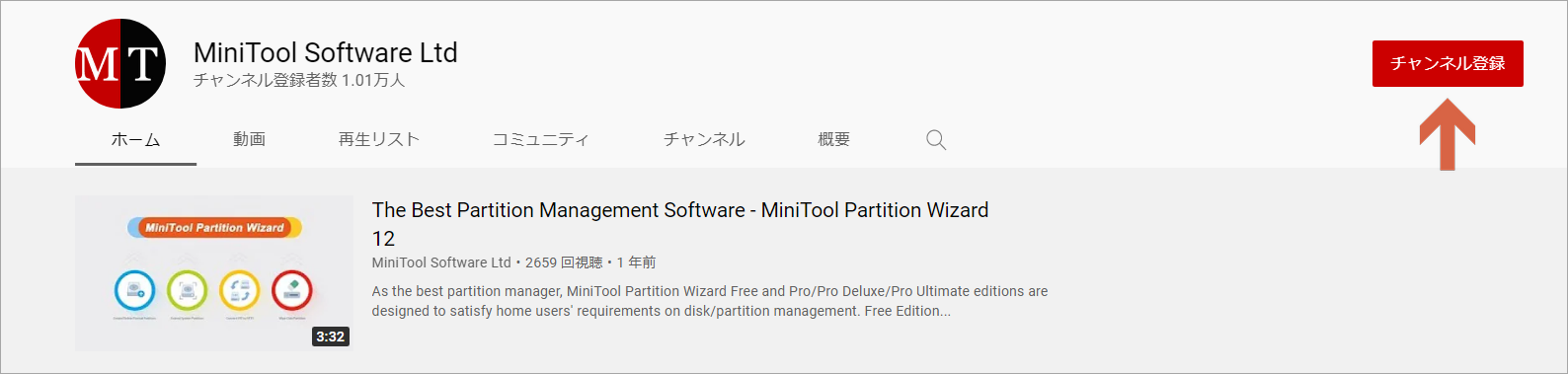Click the MiniTool Software Ltd channel name heading

(x=326, y=52)
